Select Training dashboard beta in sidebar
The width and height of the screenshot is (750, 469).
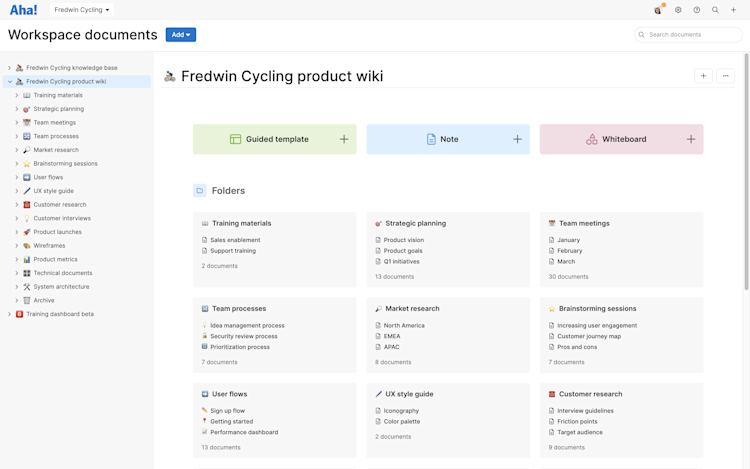60,314
